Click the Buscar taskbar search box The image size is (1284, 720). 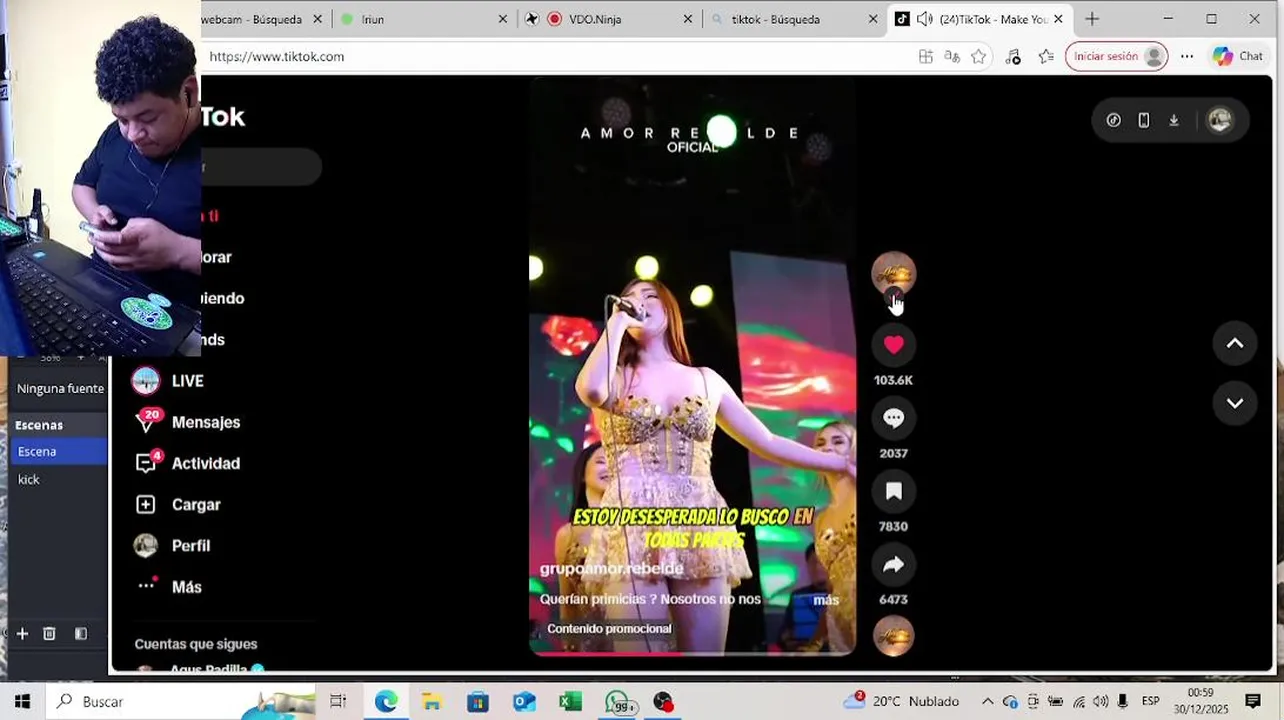point(180,702)
